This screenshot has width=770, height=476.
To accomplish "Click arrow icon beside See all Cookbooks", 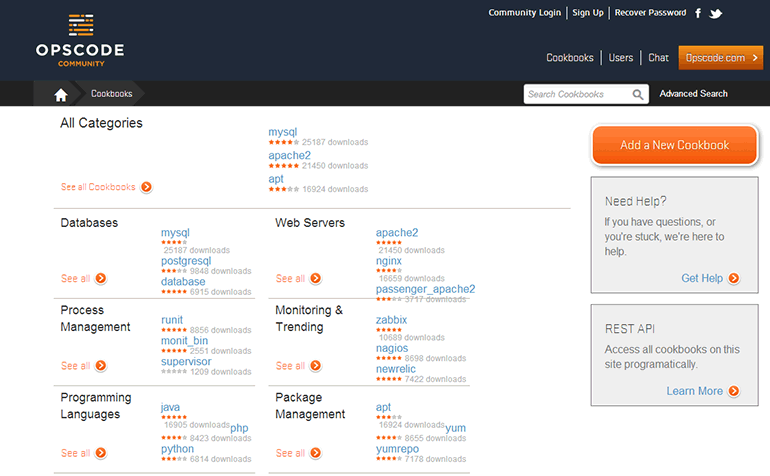I will (146, 187).
